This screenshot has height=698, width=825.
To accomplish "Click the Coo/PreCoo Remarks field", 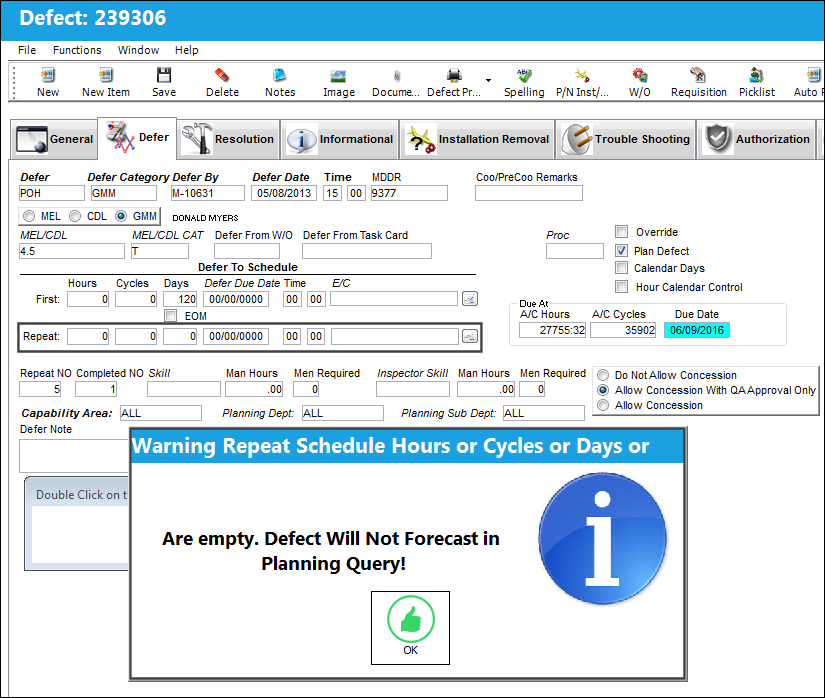I will 529,193.
